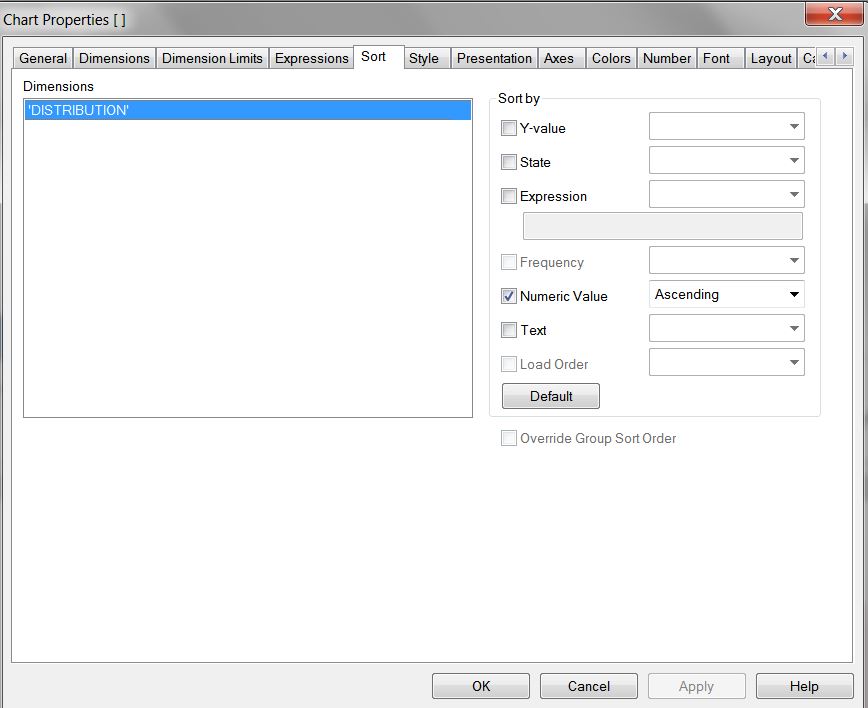Click inside the expression text field
This screenshot has height=708, width=868.
click(662, 226)
